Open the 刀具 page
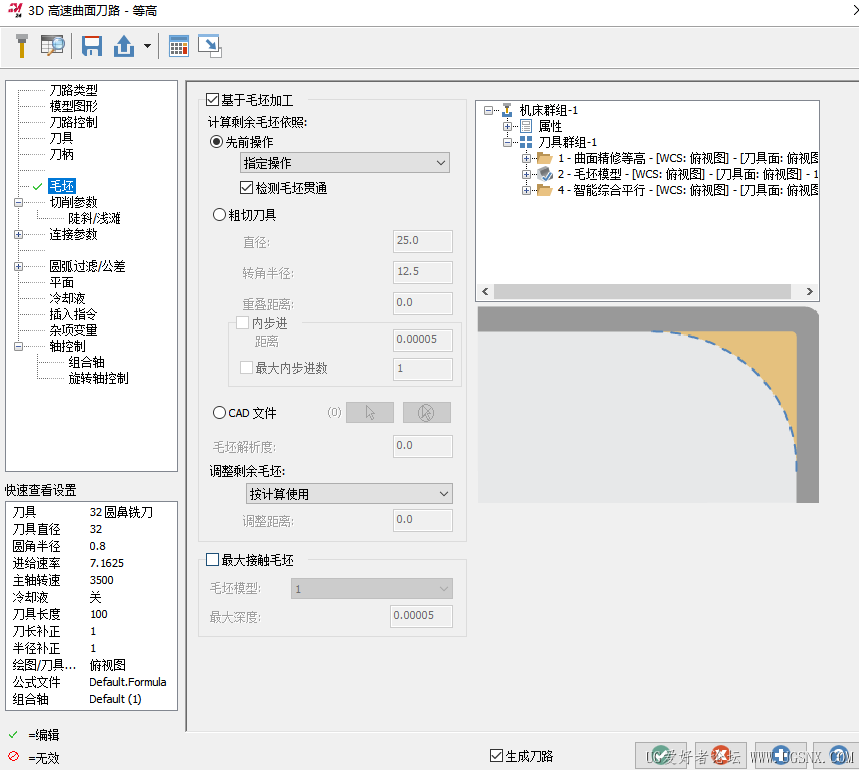Viewport: 859px width, 770px height. (61, 138)
